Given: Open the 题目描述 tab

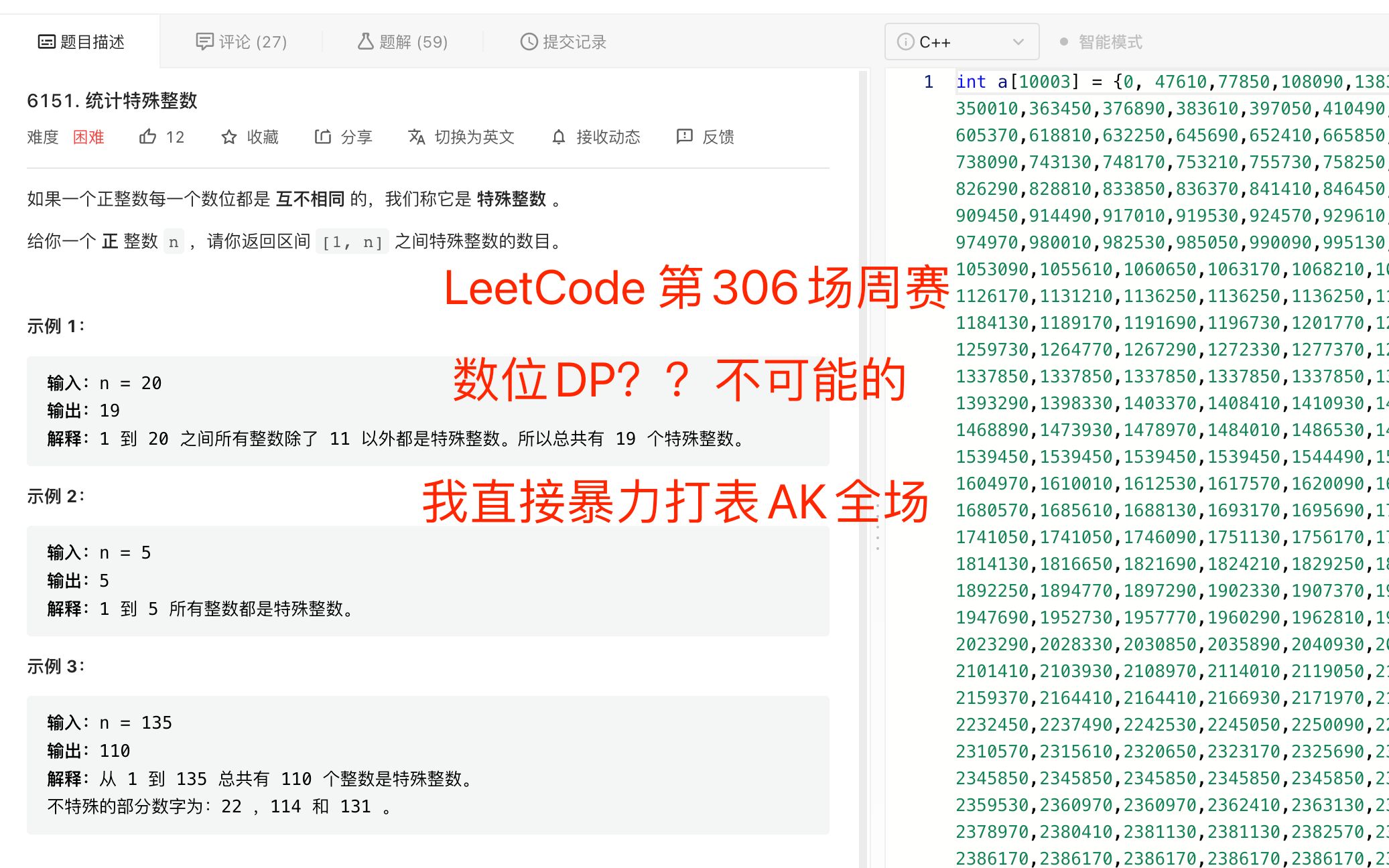Looking at the screenshot, I should pyautogui.click(x=80, y=42).
